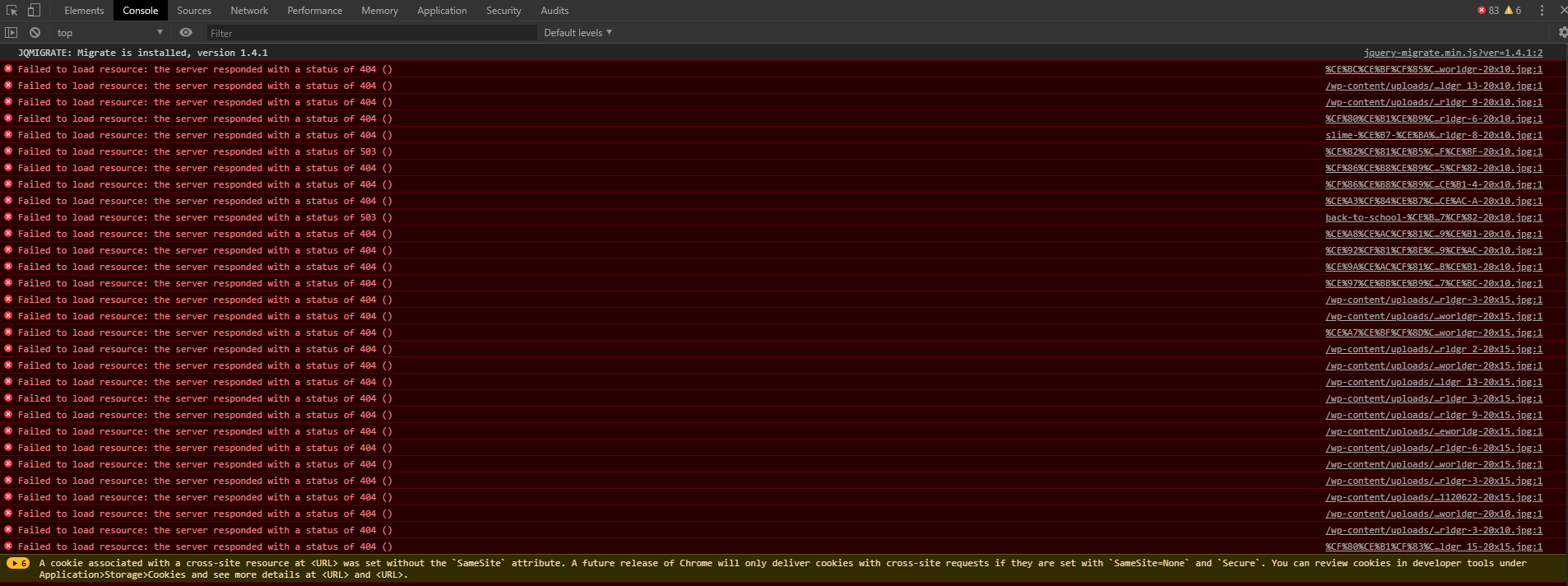The width and height of the screenshot is (1568, 586).
Task: Follow the rldgr 9-20x15.jpg uploads link
Action: coord(1434,415)
